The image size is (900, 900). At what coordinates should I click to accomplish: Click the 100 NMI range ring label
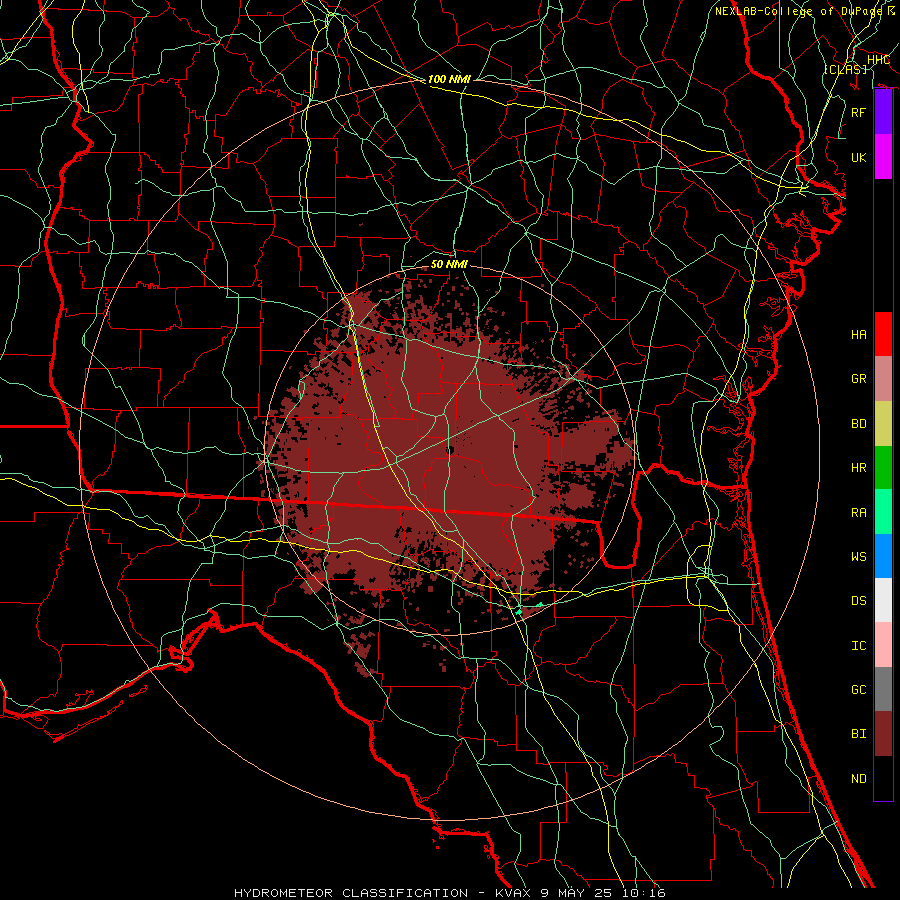click(449, 79)
